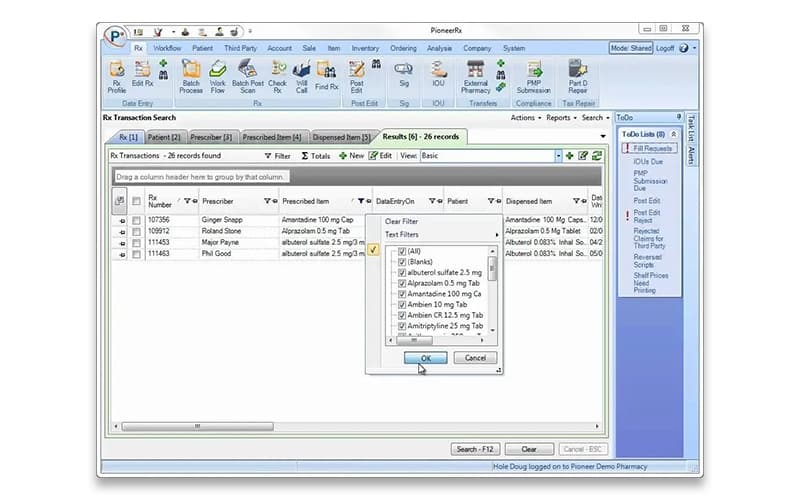Image resolution: width=800 pixels, height=500 pixels.
Task: Click binoculars icon in Data Entry group
Action: [x=163, y=75]
